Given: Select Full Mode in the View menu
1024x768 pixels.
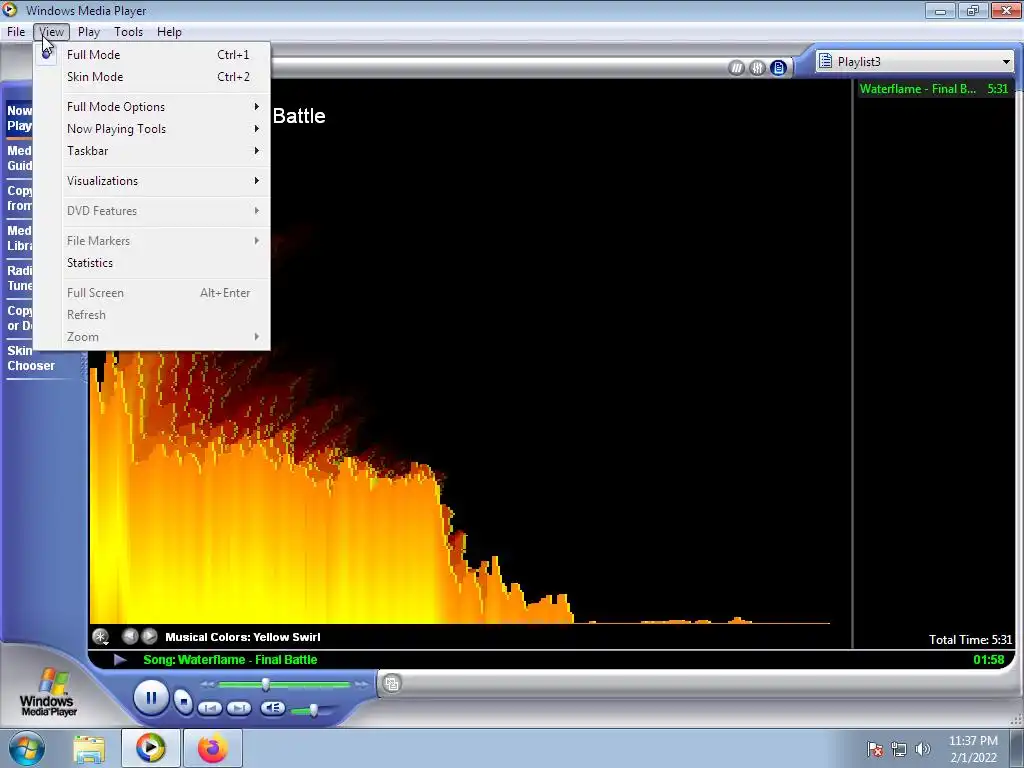Looking at the screenshot, I should pos(152,55).
